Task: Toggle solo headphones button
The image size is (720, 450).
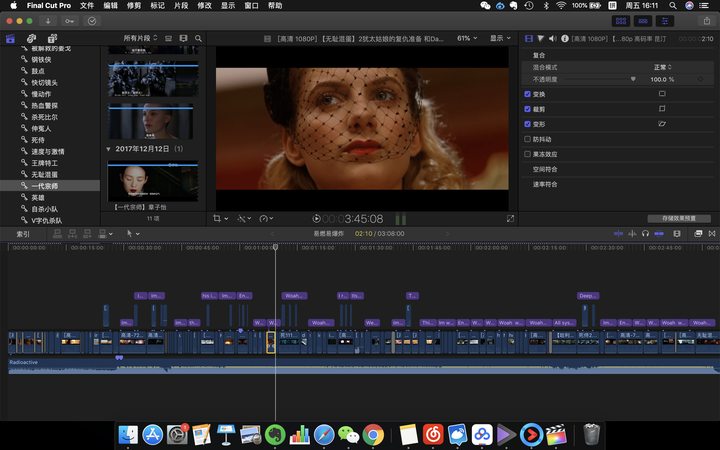Action: [x=645, y=234]
